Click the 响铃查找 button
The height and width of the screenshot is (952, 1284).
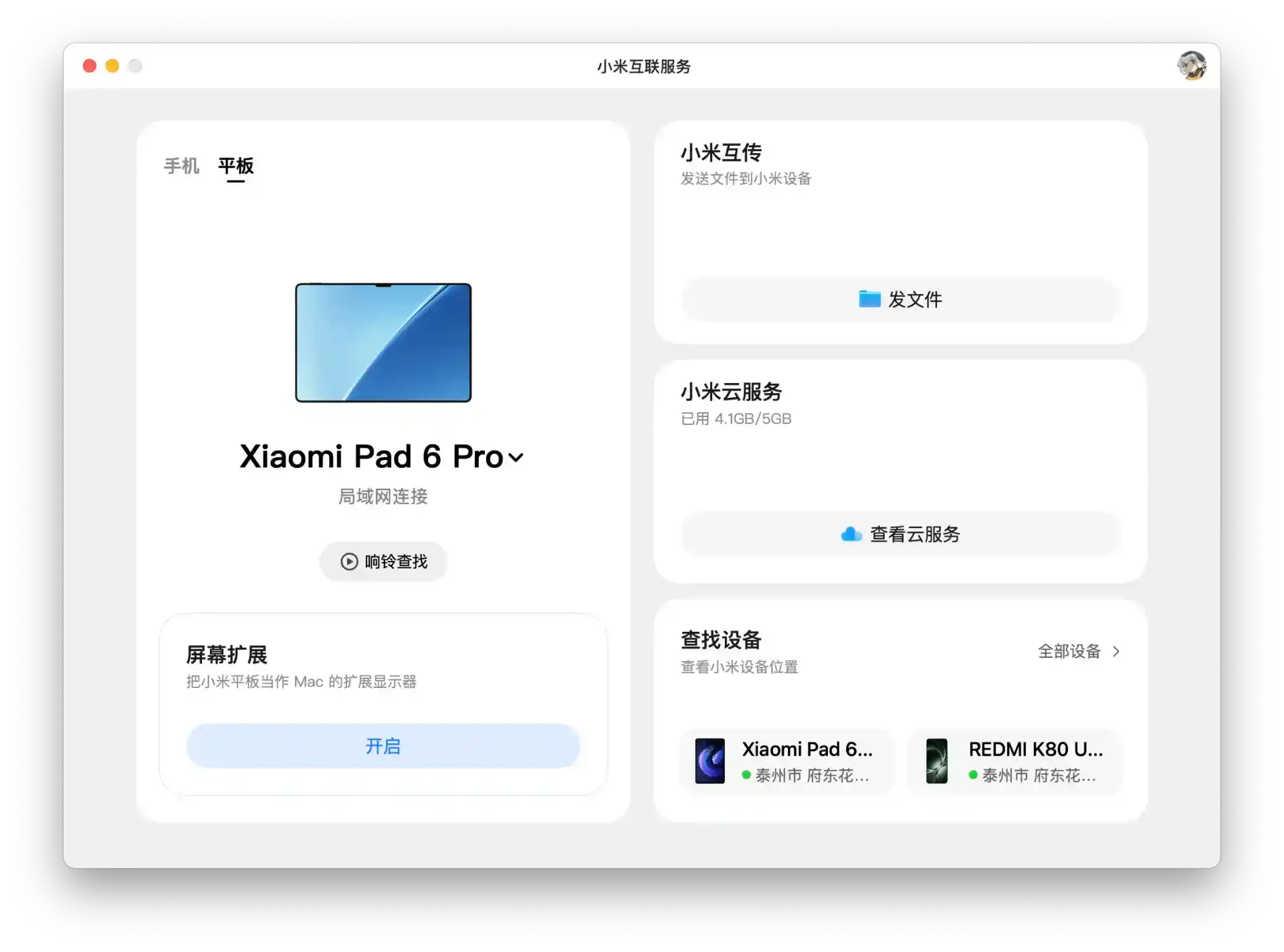[x=383, y=562]
